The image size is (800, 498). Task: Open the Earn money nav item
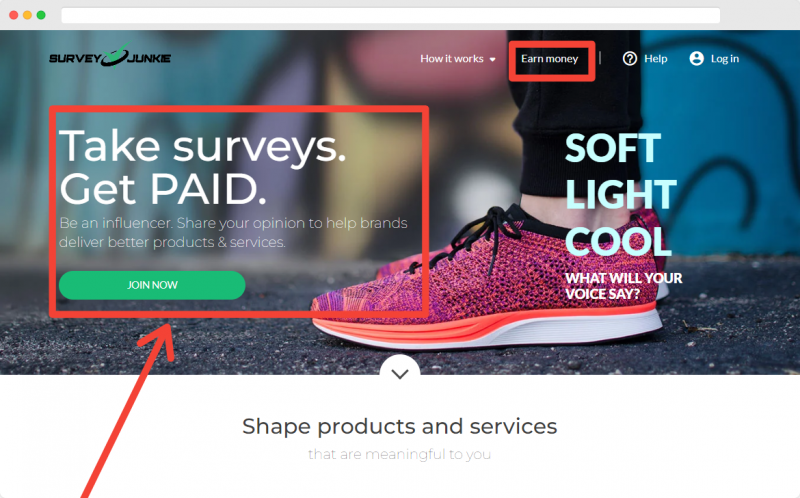549,59
